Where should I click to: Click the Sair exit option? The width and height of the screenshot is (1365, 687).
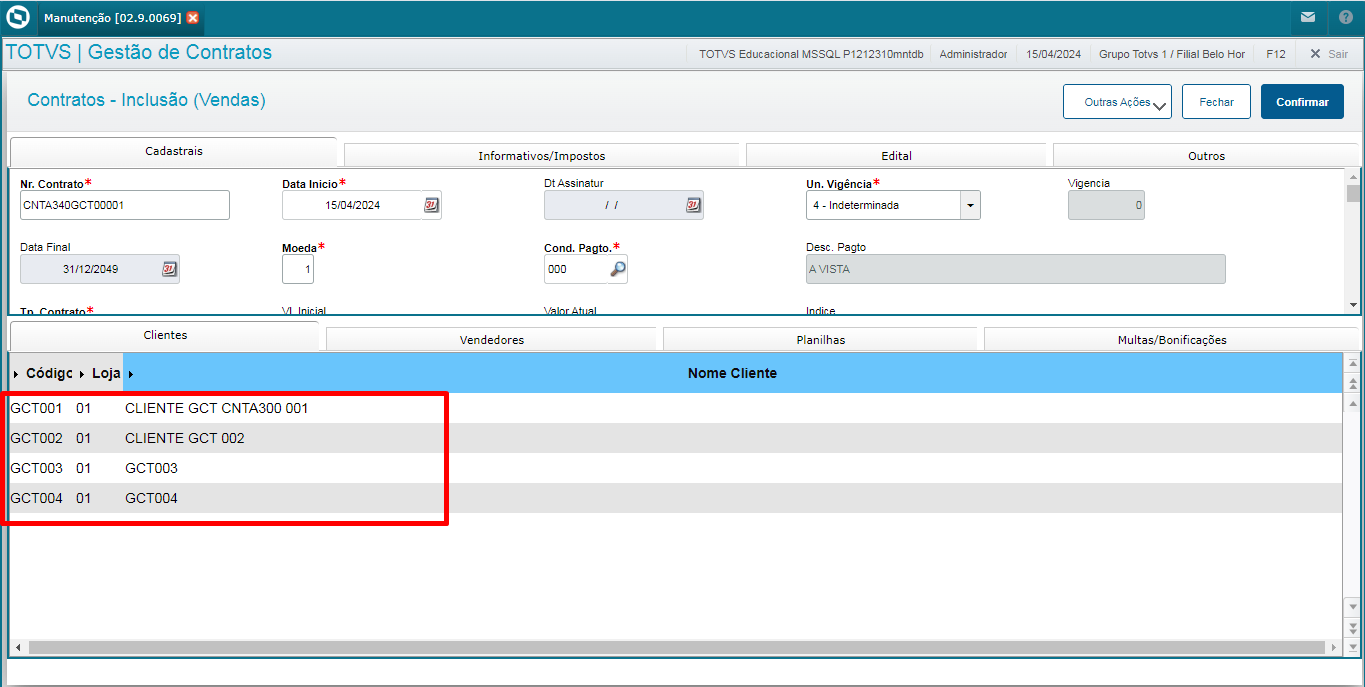coord(1329,54)
